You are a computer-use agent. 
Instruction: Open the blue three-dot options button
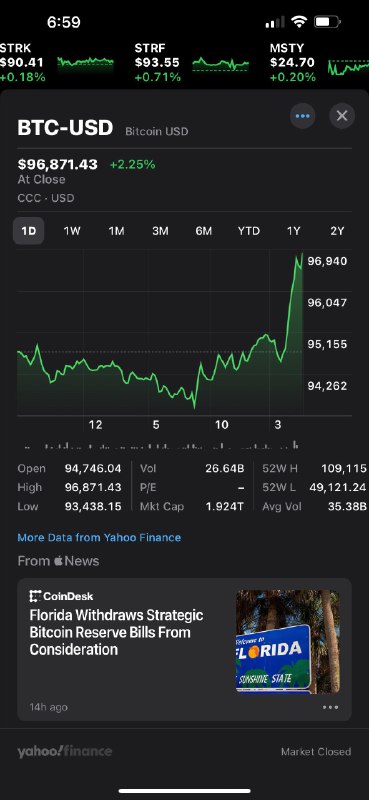point(303,116)
